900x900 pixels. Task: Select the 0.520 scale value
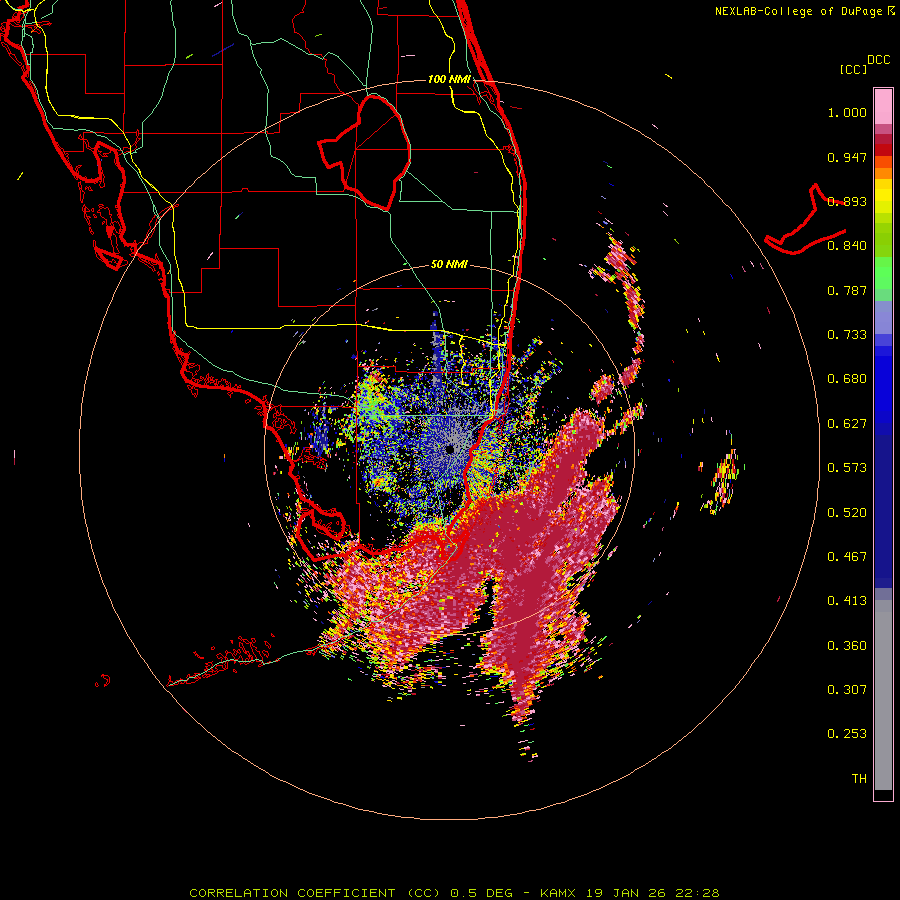tap(847, 513)
